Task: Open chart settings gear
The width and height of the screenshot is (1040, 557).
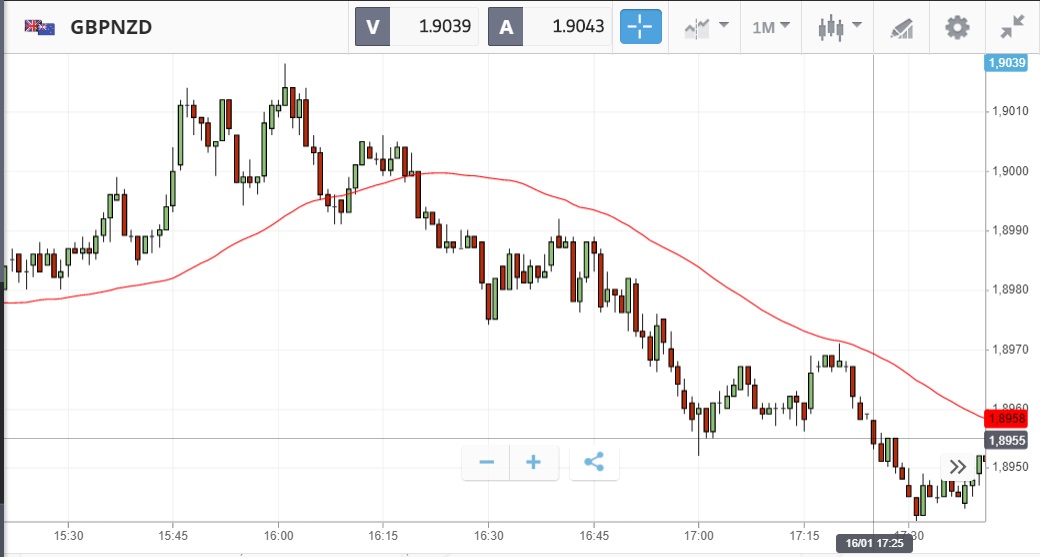Action: [x=957, y=27]
